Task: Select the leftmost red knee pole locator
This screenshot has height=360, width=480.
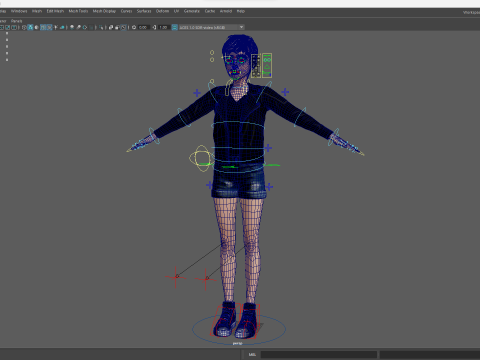Action: pyautogui.click(x=176, y=277)
